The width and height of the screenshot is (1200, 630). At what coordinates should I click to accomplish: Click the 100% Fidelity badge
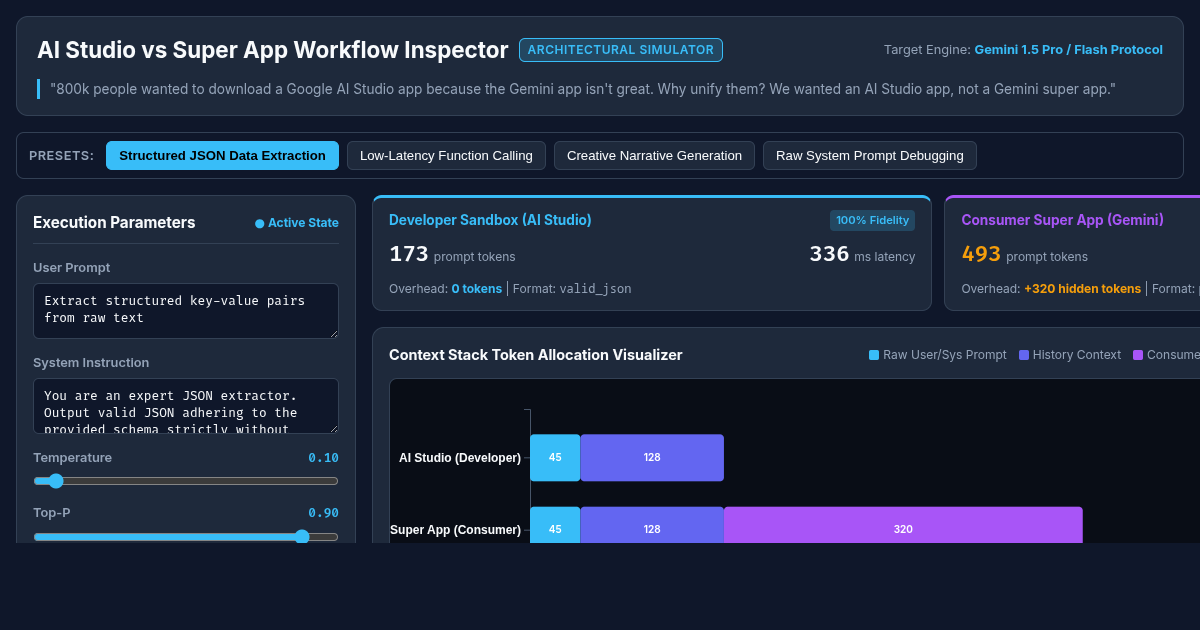(872, 220)
